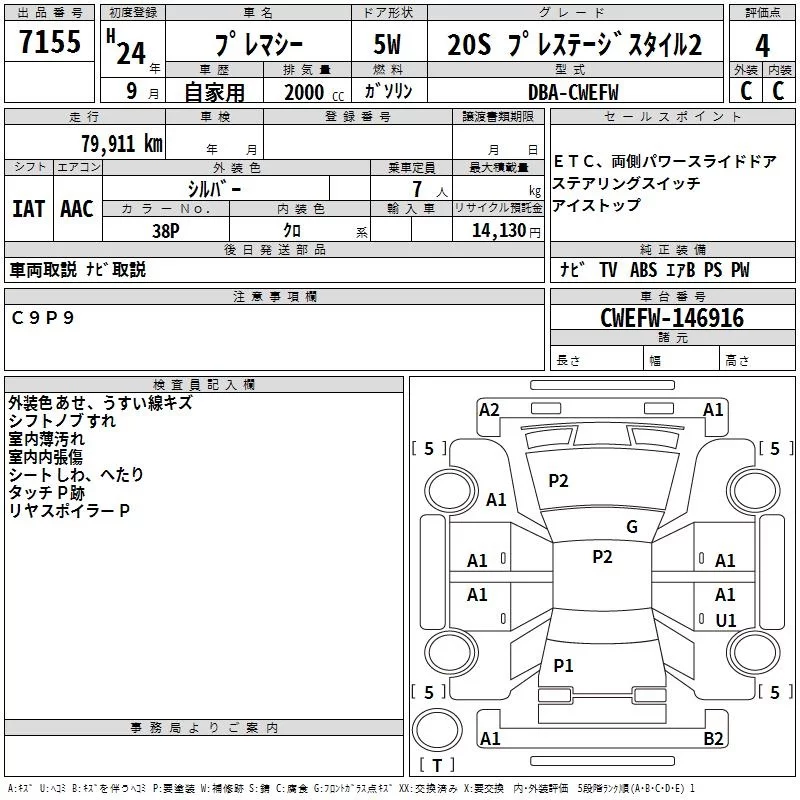Image resolution: width=800 pixels, height=800 pixels.
Task: Select the air conditioner value AAC
Action: (77, 209)
